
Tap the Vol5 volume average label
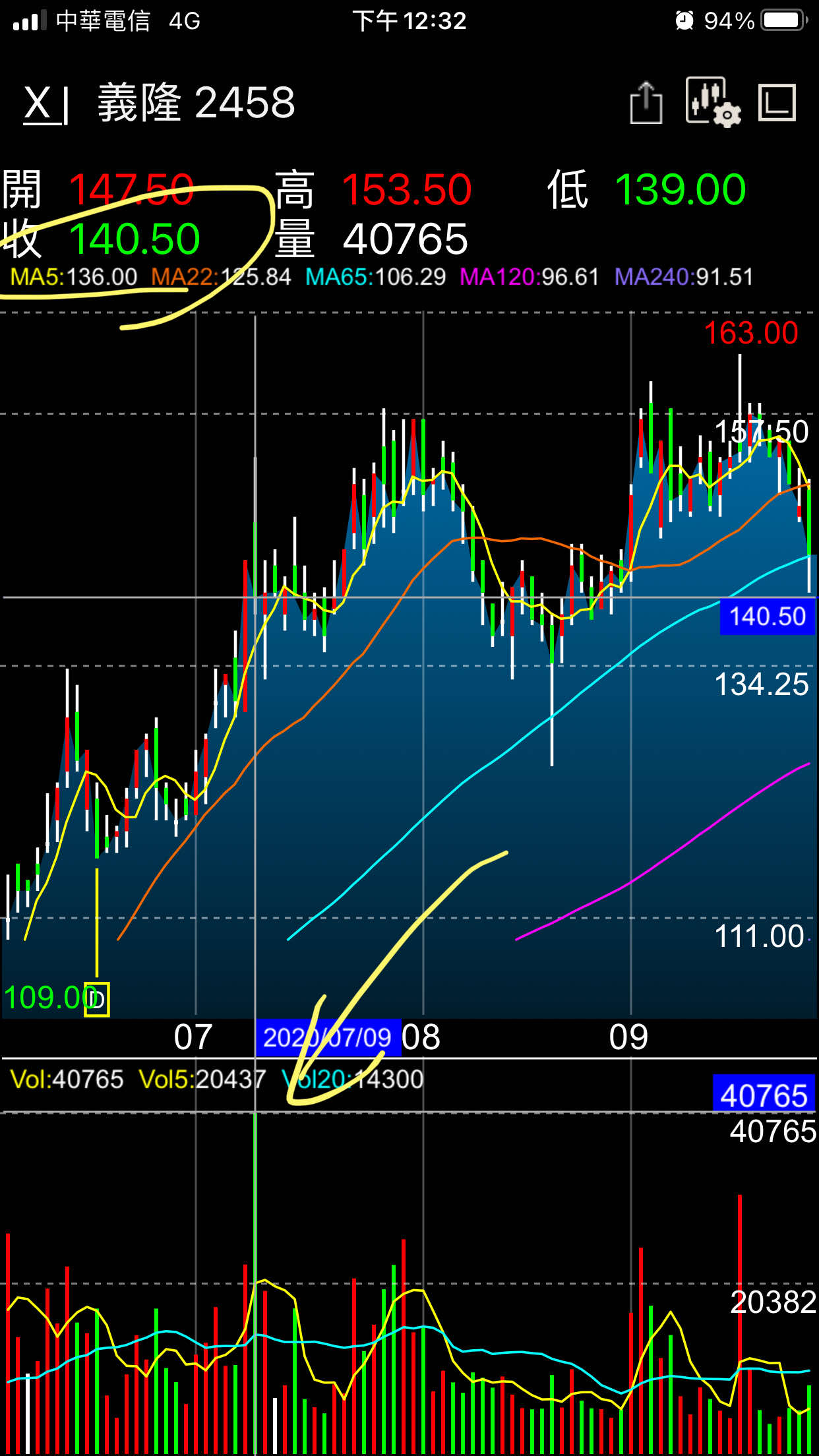click(x=202, y=1079)
